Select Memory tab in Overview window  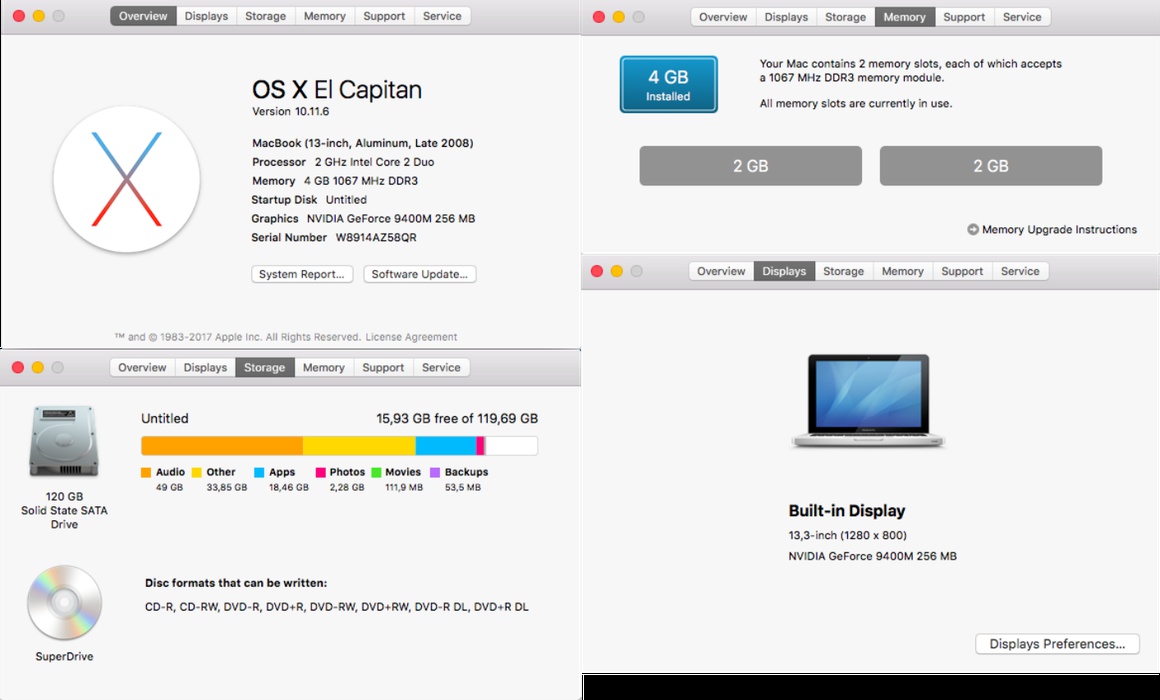[x=325, y=16]
